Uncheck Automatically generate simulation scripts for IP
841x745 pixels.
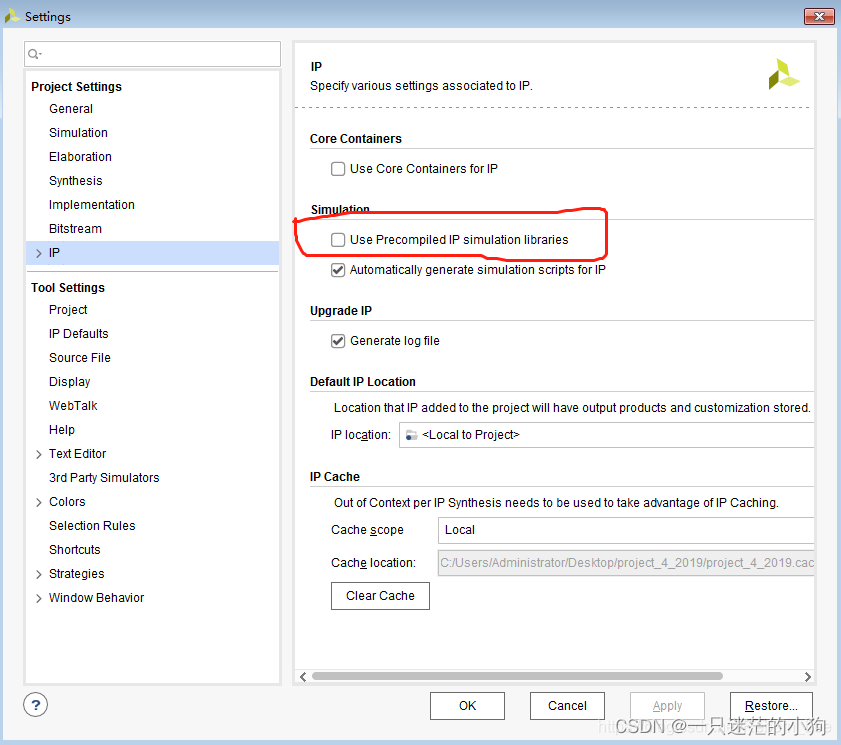pyautogui.click(x=338, y=269)
